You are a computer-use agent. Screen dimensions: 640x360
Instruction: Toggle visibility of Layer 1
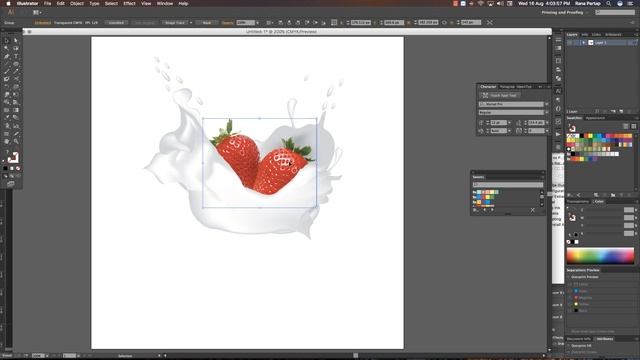click(x=570, y=42)
